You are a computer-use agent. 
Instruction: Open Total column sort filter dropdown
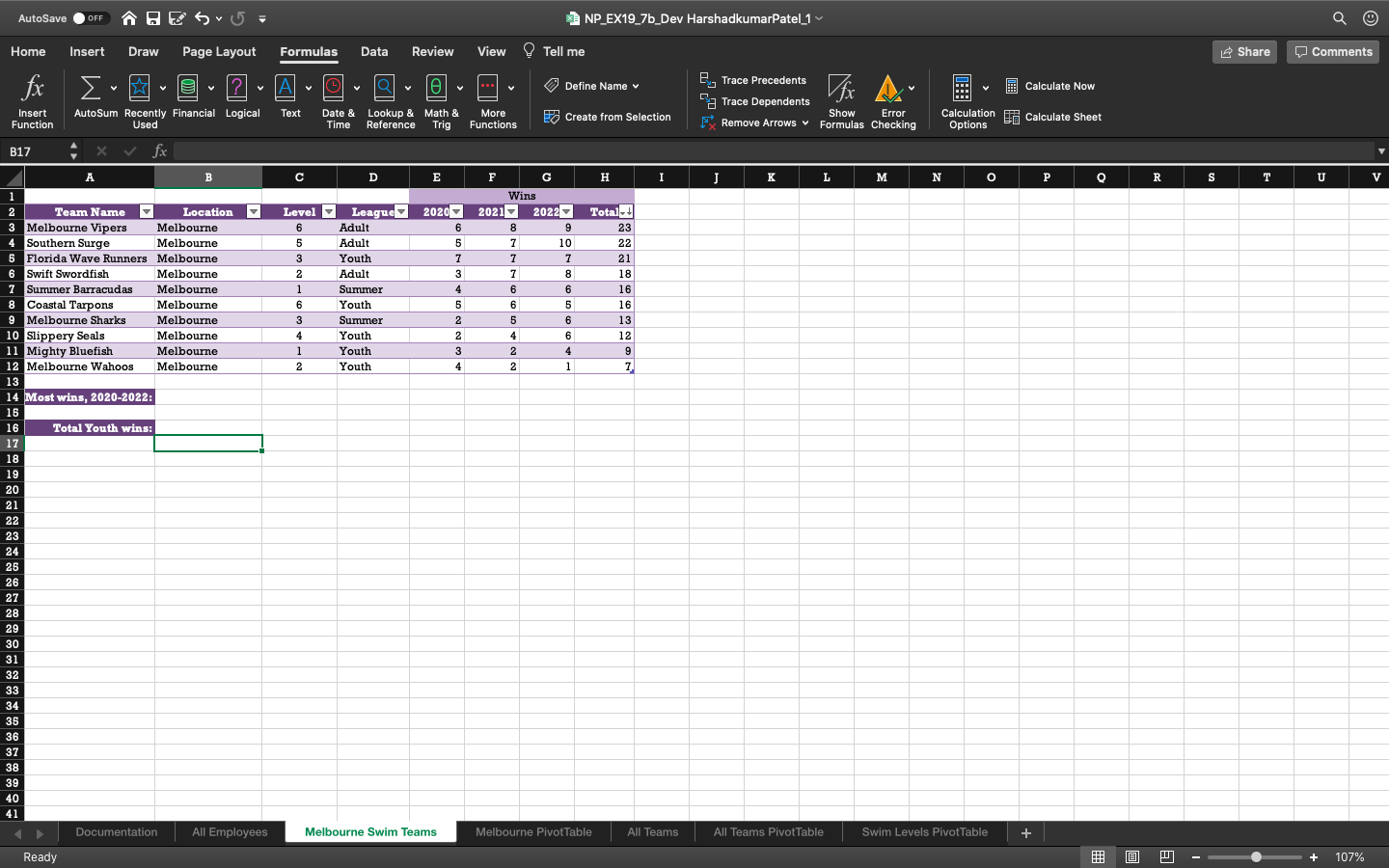(626, 212)
